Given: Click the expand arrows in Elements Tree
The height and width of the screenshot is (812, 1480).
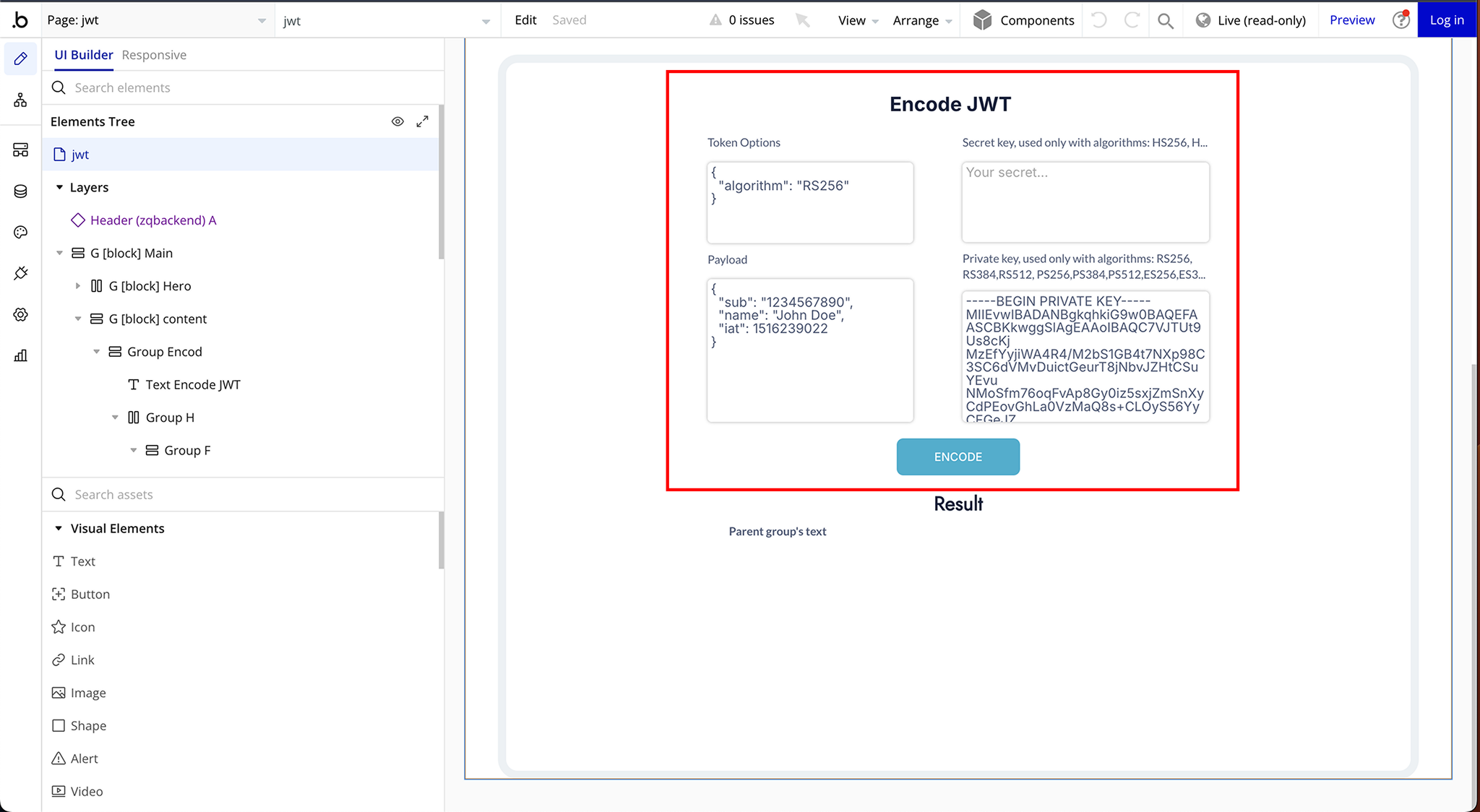Looking at the screenshot, I should click(423, 121).
